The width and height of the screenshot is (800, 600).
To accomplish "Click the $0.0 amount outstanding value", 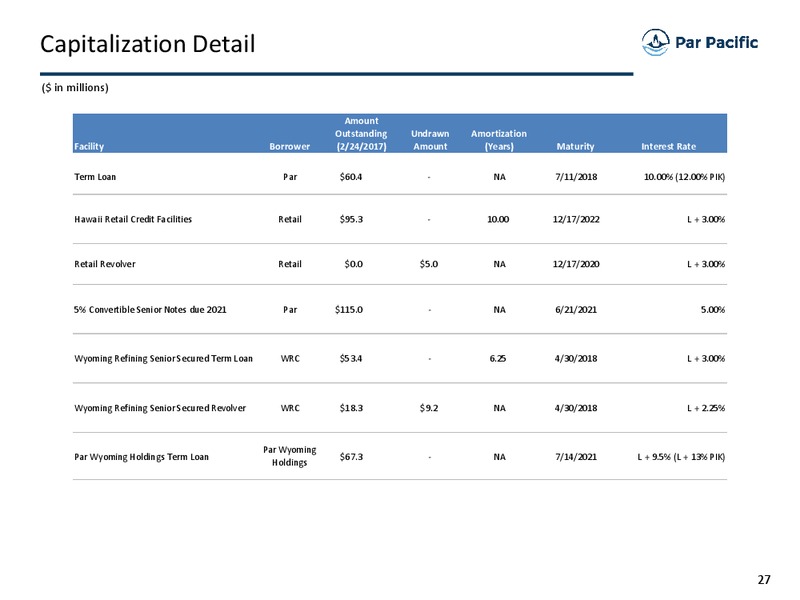I will pyautogui.click(x=354, y=264).
